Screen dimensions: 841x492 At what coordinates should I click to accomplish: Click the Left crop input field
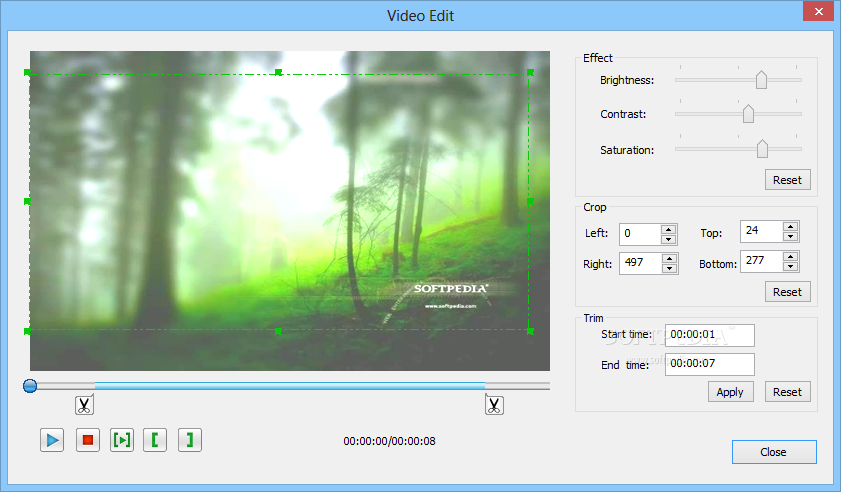pyautogui.click(x=640, y=234)
